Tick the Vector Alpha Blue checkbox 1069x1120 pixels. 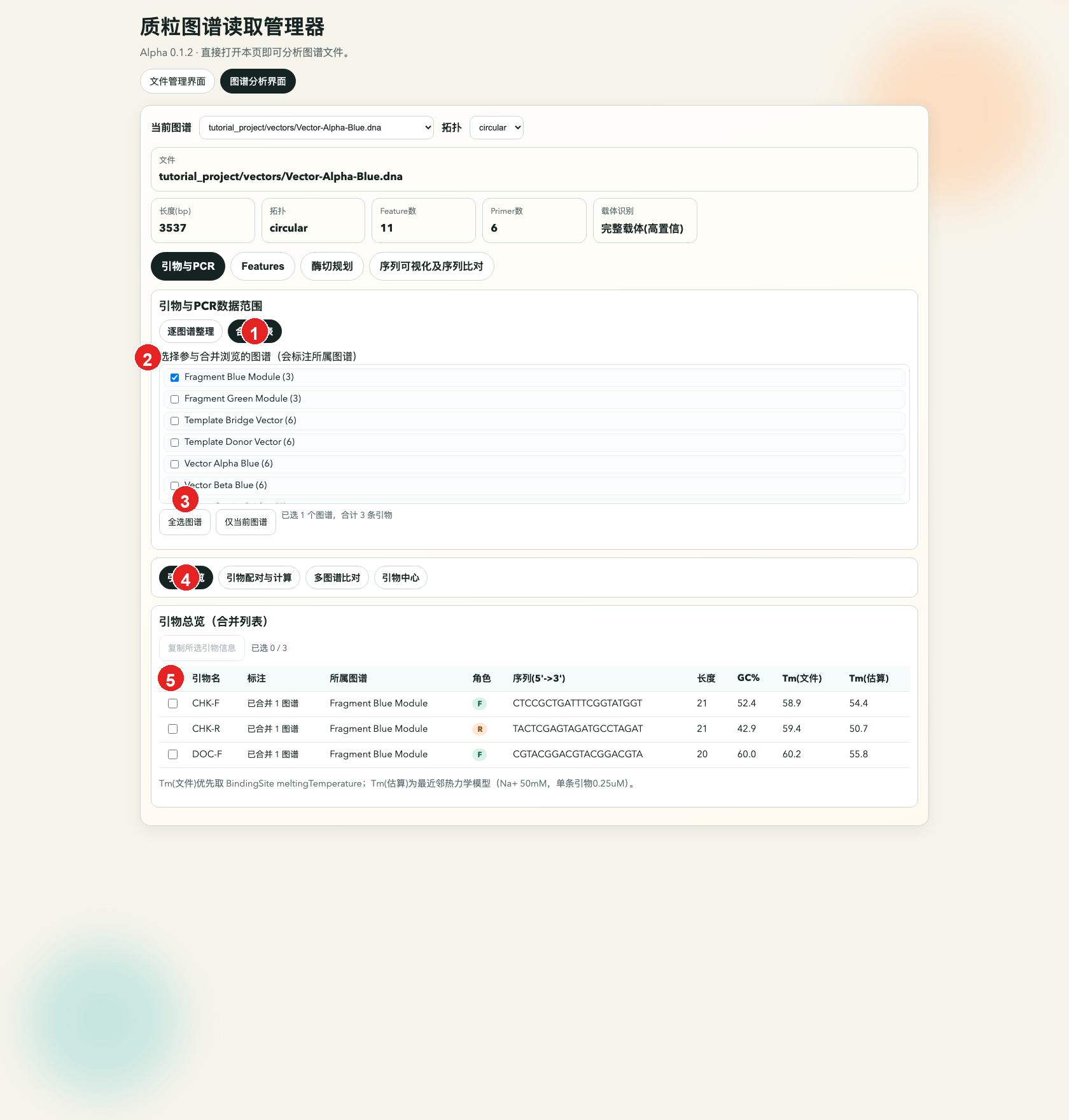174,465
